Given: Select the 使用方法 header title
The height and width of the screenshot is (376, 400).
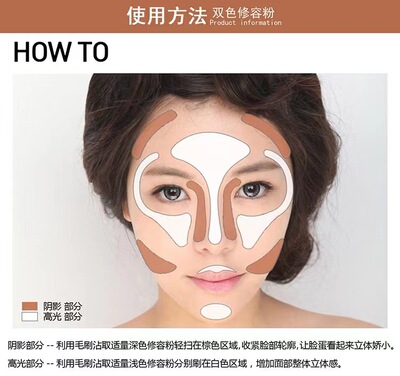Looking at the screenshot, I should pos(167,16).
